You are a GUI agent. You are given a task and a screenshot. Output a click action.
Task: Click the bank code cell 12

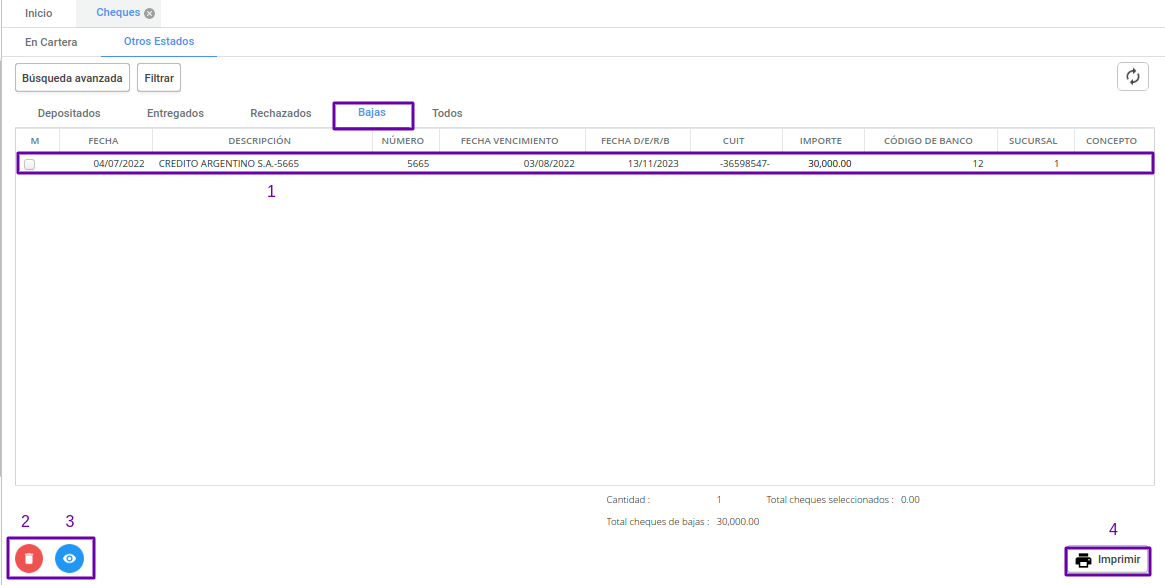click(978, 164)
